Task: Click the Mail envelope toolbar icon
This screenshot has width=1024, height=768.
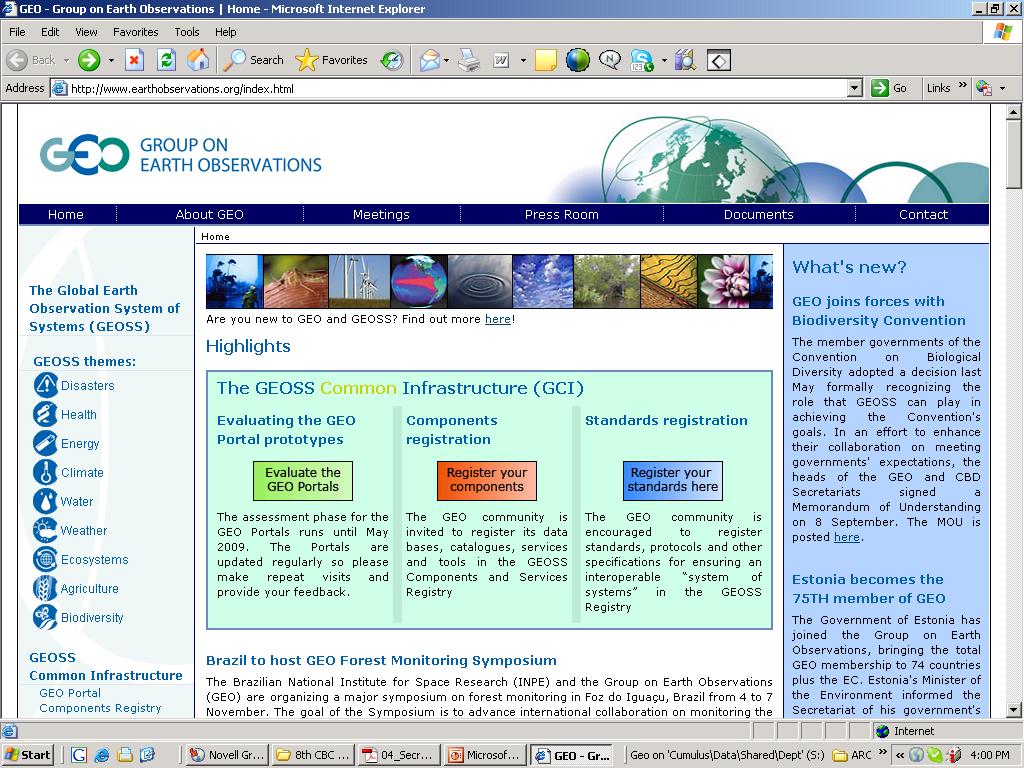Action: [430, 60]
